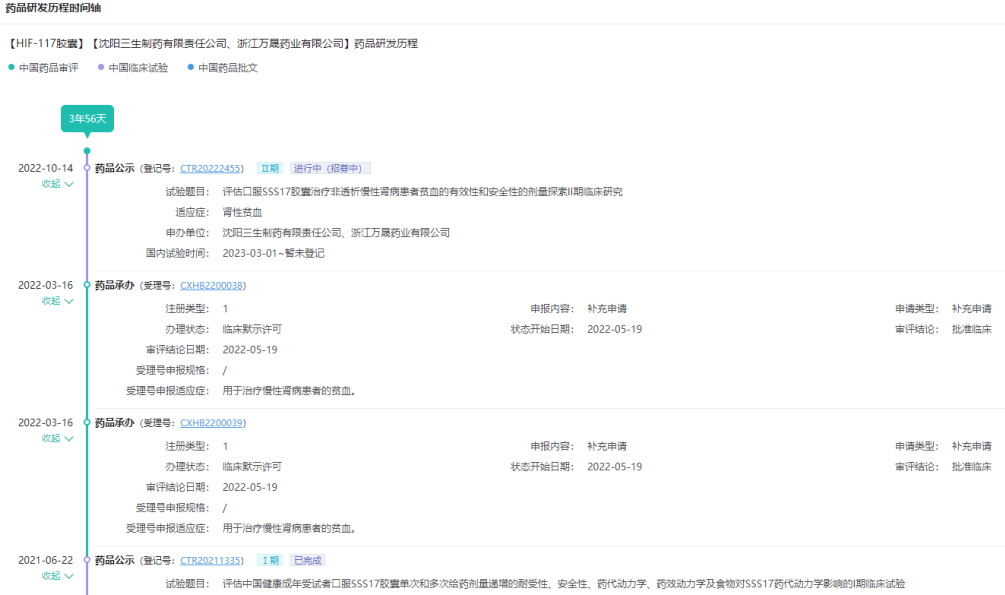The width and height of the screenshot is (1005, 595).
Task: Collapse the first 2022-03-16 entry (CXHB2200038)
Action: pyautogui.click(x=57, y=301)
